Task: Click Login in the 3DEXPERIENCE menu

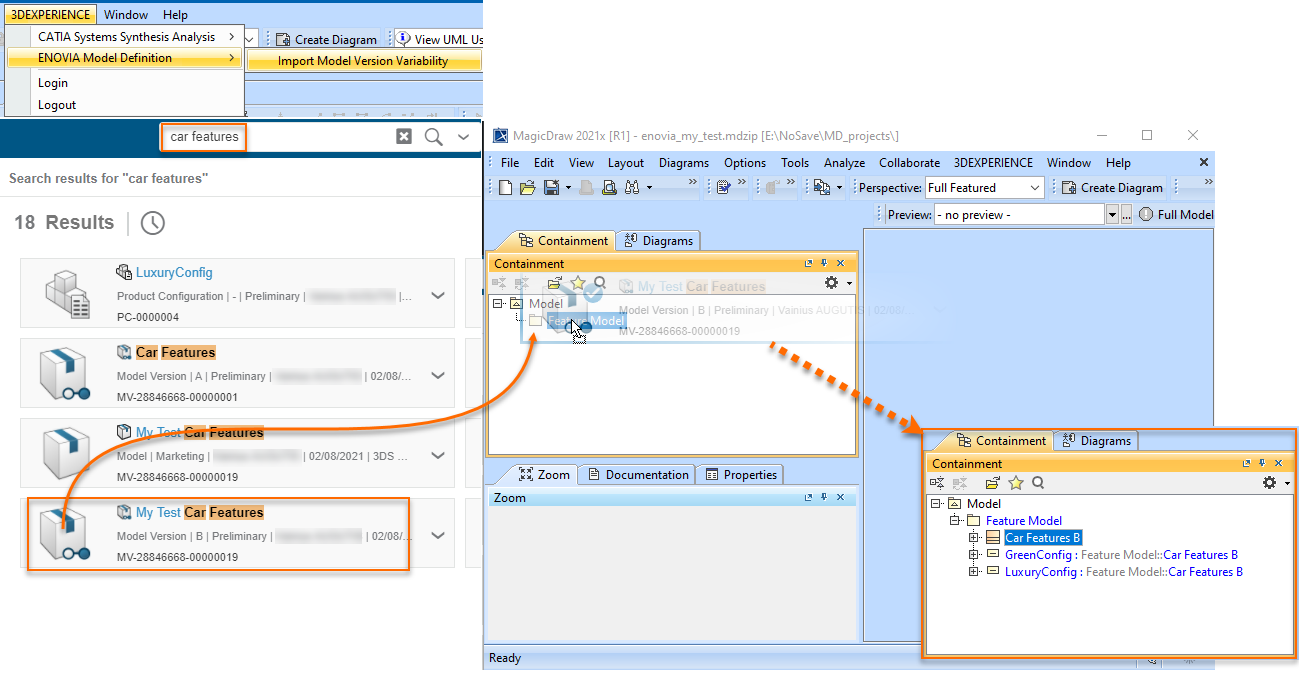Action: click(53, 83)
